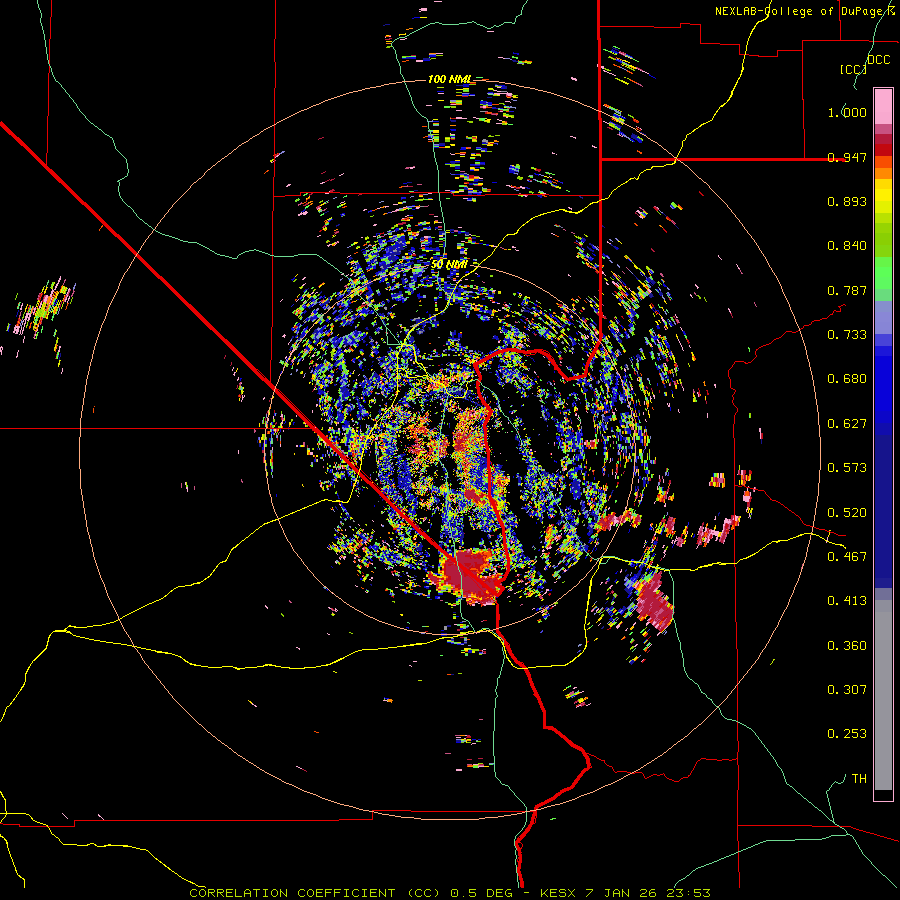This screenshot has height=900, width=900.
Task: Select the 0.947 scale value
Action: [x=847, y=157]
